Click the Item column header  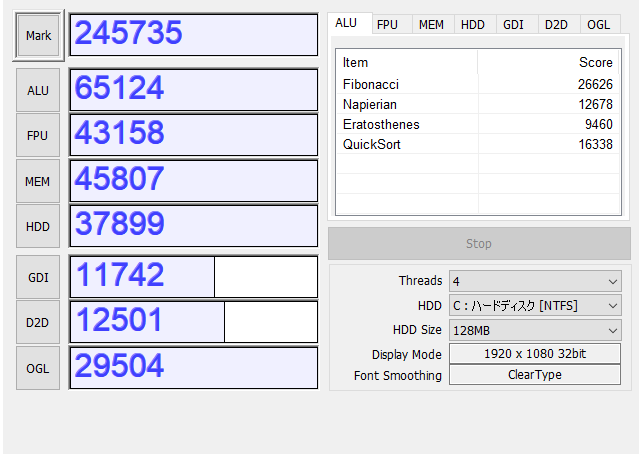tap(407, 62)
